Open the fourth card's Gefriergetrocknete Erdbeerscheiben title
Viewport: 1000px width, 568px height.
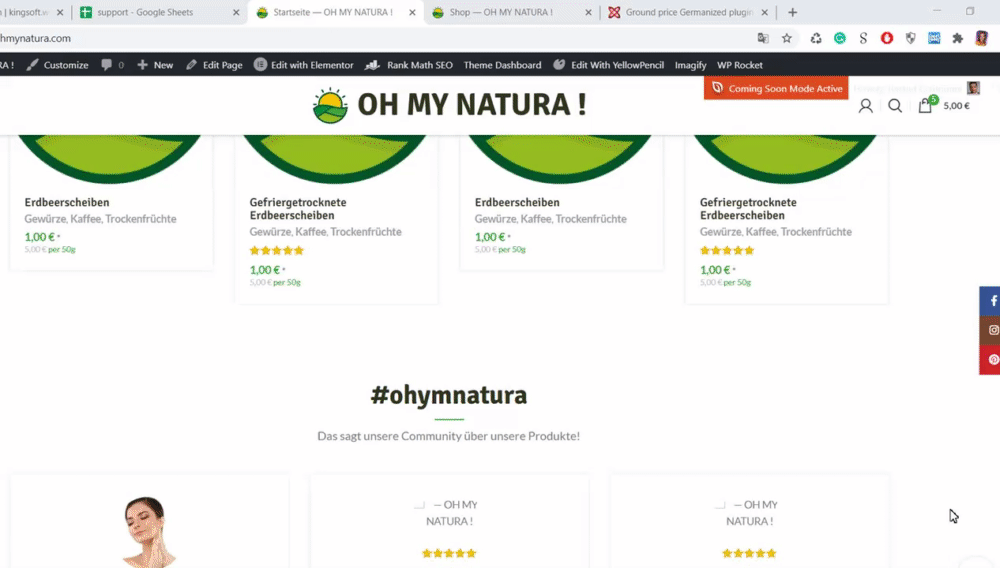(x=748, y=208)
